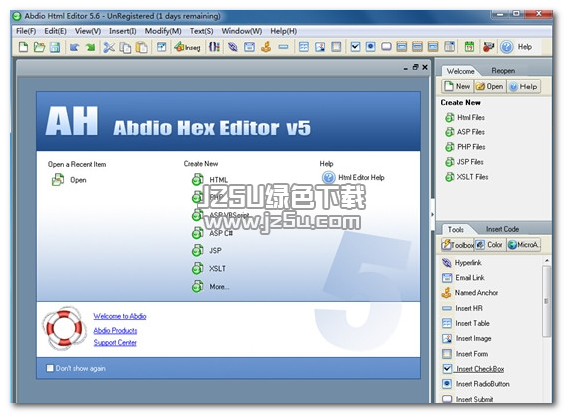
Task: Click the Open folder toolbar icon
Action: coord(39,47)
